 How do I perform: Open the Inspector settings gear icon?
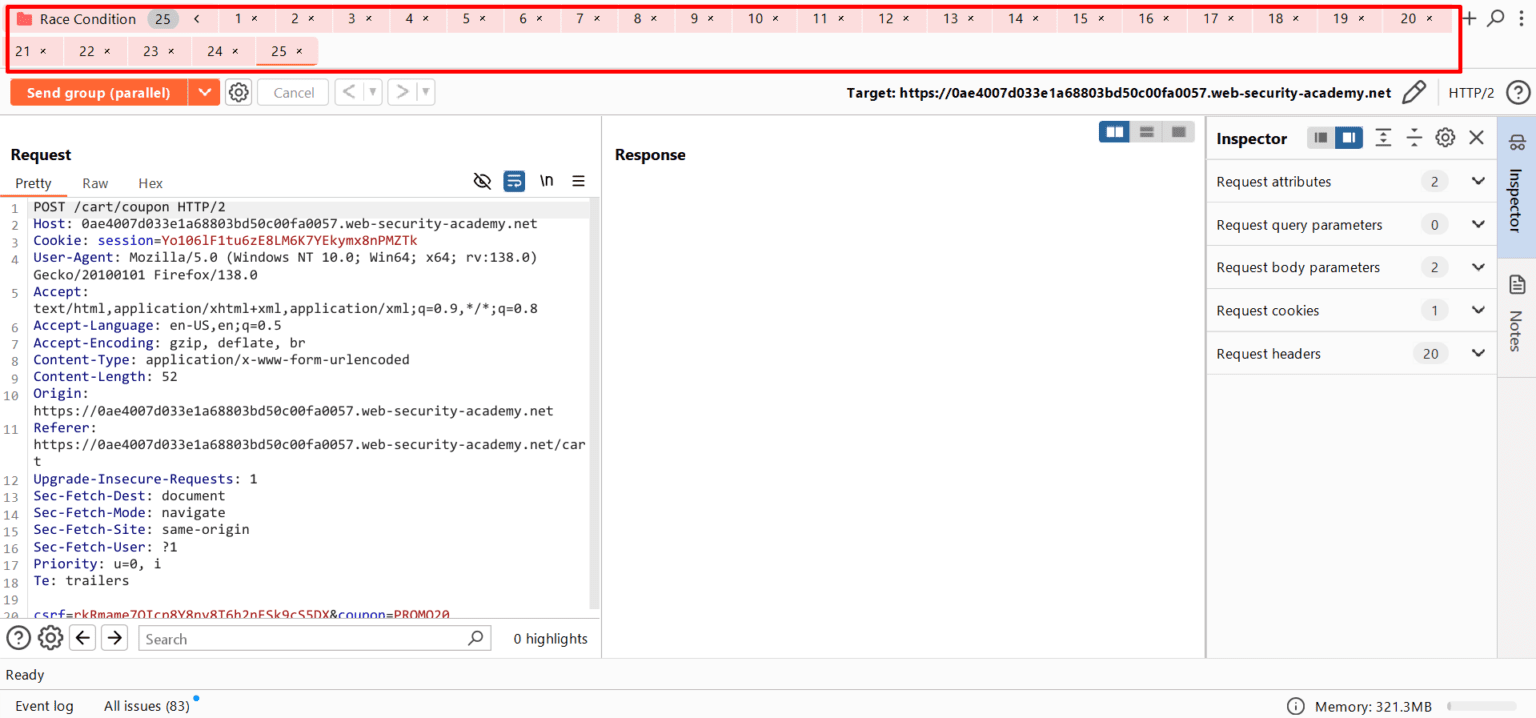point(1445,138)
